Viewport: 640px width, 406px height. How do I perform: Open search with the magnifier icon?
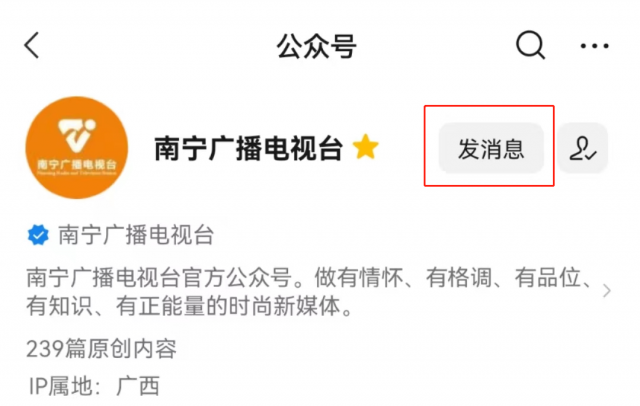(530, 45)
